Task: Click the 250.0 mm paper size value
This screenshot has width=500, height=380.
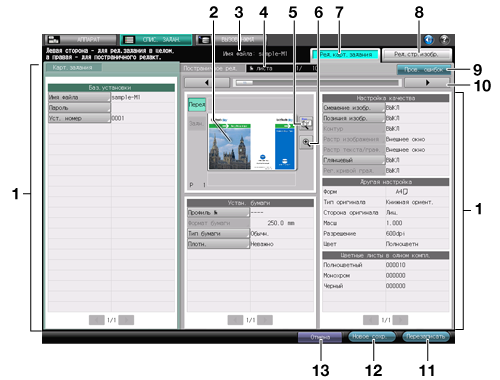Action: click(281, 223)
